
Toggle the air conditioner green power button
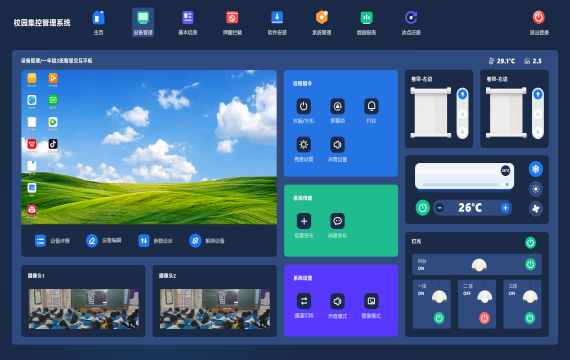click(x=422, y=208)
